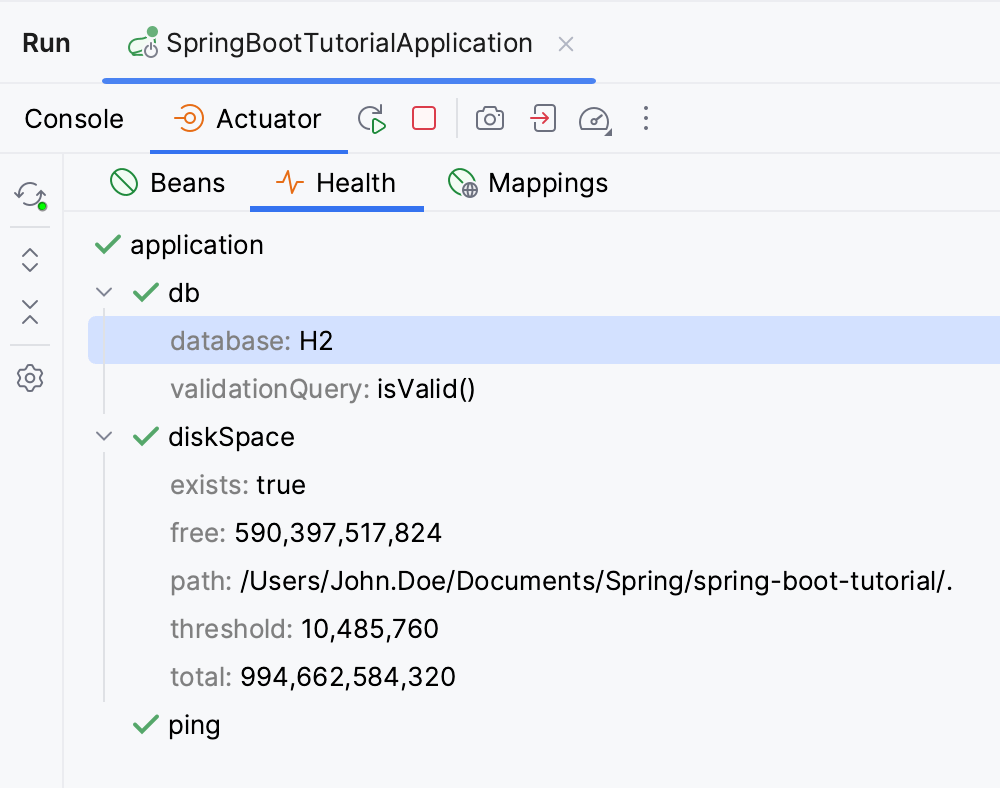Refresh the Health endpoint data
Screen dimensions: 1000x788
point(29,193)
